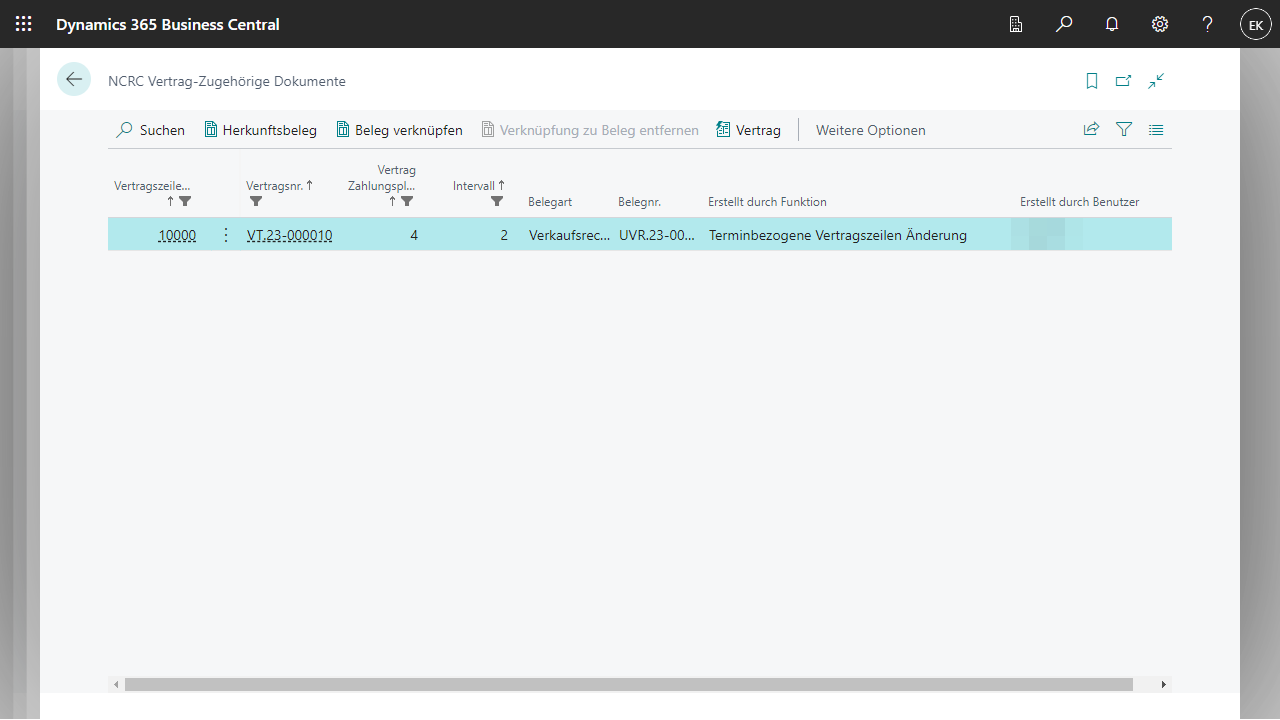
Task: Click the back arrow button
Action: (74, 80)
